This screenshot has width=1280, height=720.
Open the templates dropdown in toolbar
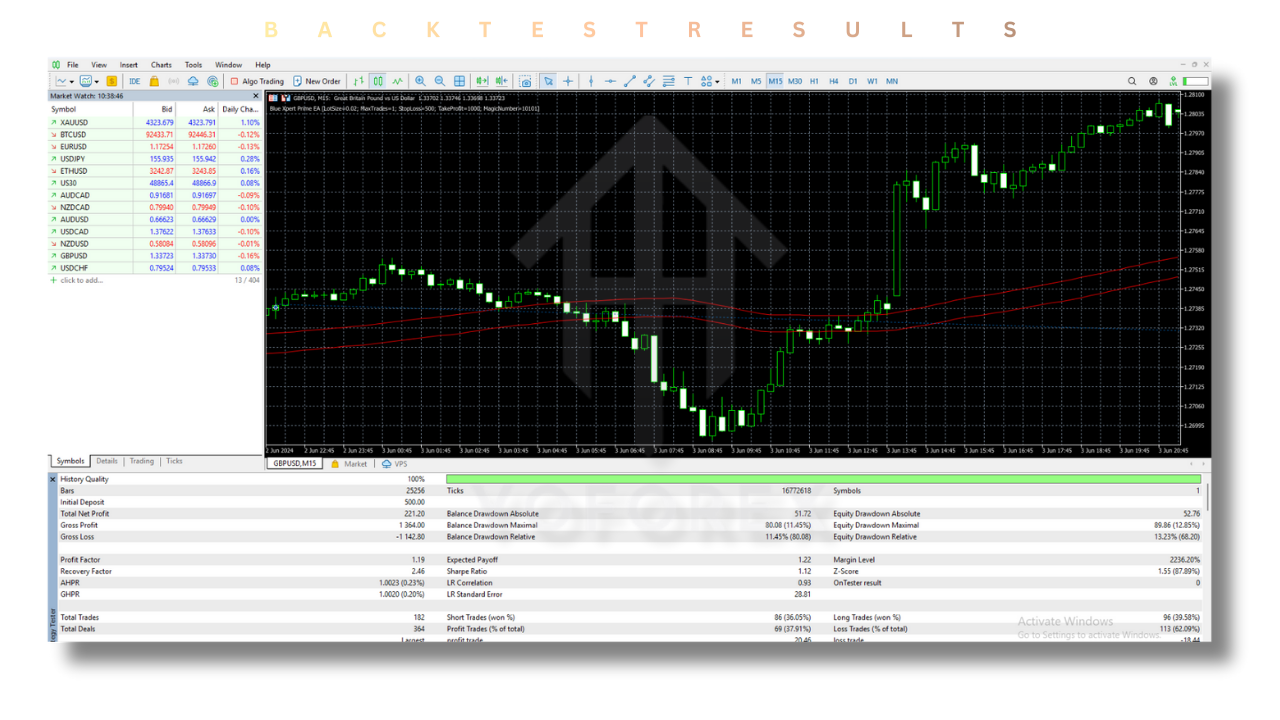click(x=96, y=81)
